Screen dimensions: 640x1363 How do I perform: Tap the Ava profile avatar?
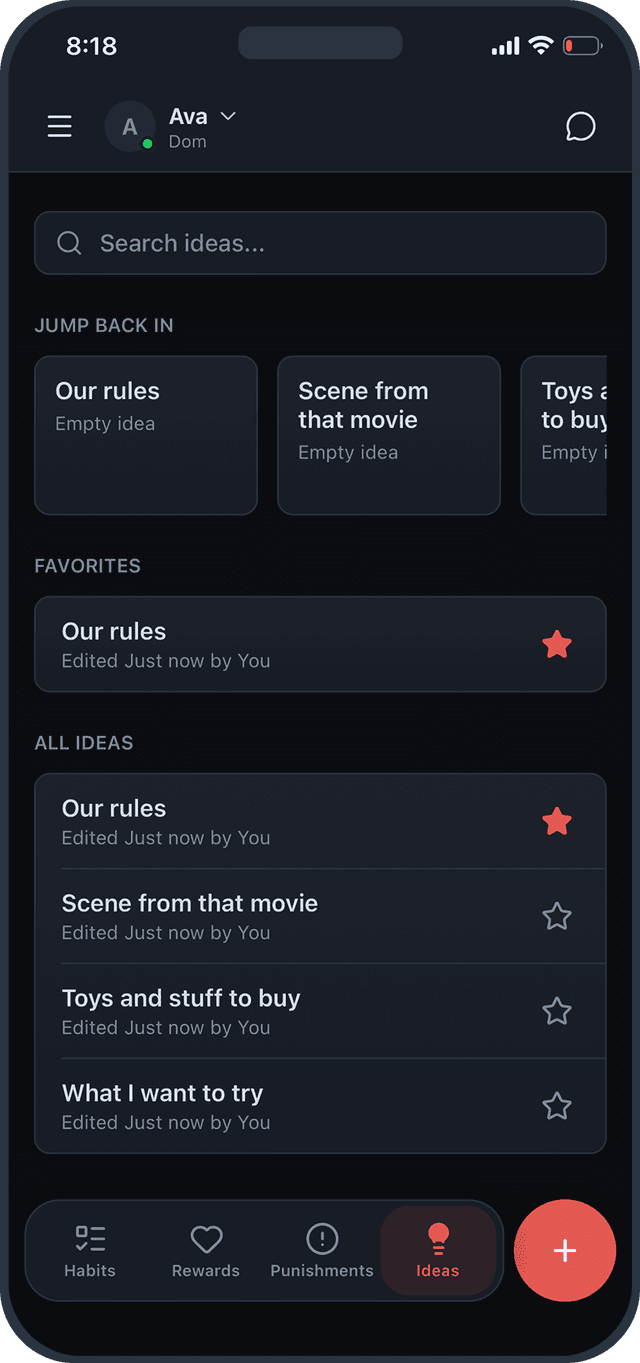pyautogui.click(x=130, y=127)
